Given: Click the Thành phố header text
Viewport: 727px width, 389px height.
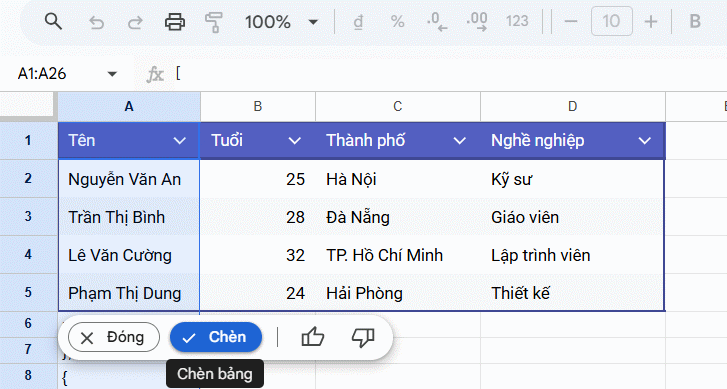Looking at the screenshot, I should (365, 140).
